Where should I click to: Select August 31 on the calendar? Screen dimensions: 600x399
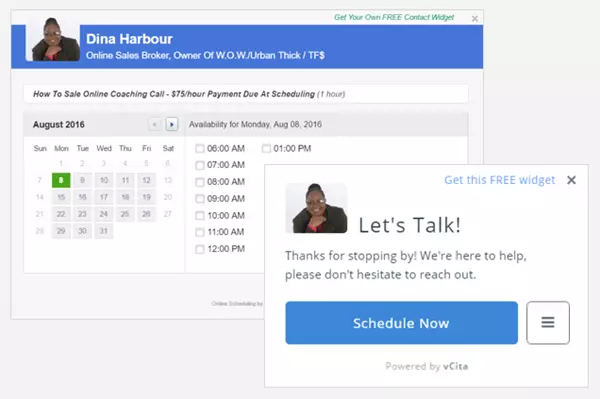104,231
